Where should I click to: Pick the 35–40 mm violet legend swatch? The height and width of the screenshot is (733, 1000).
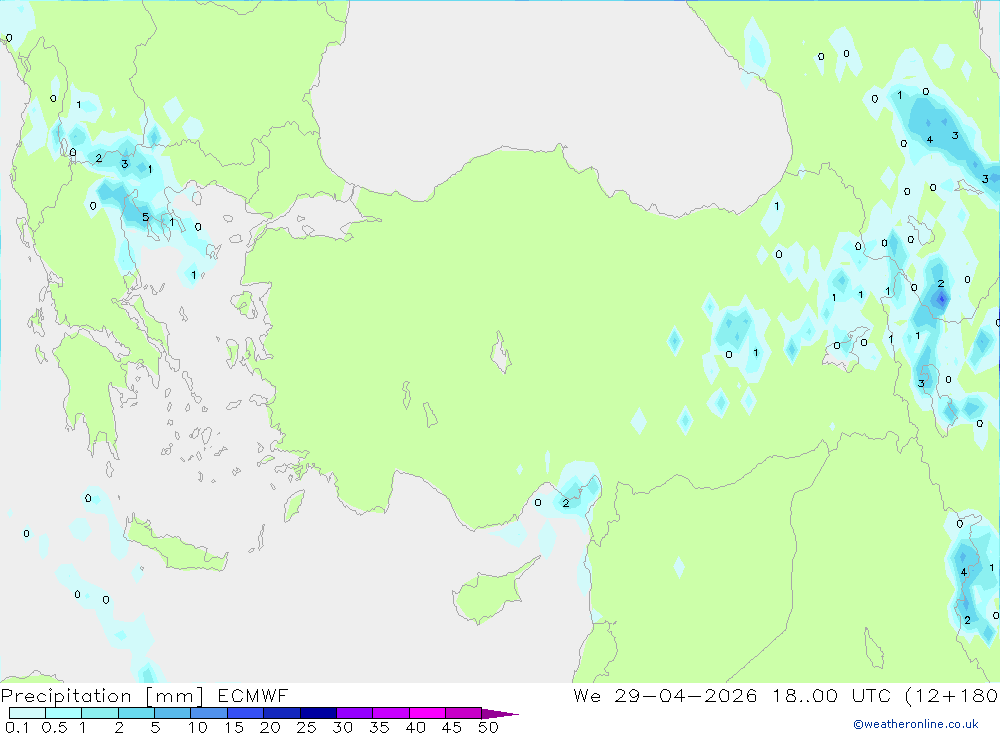(x=391, y=713)
